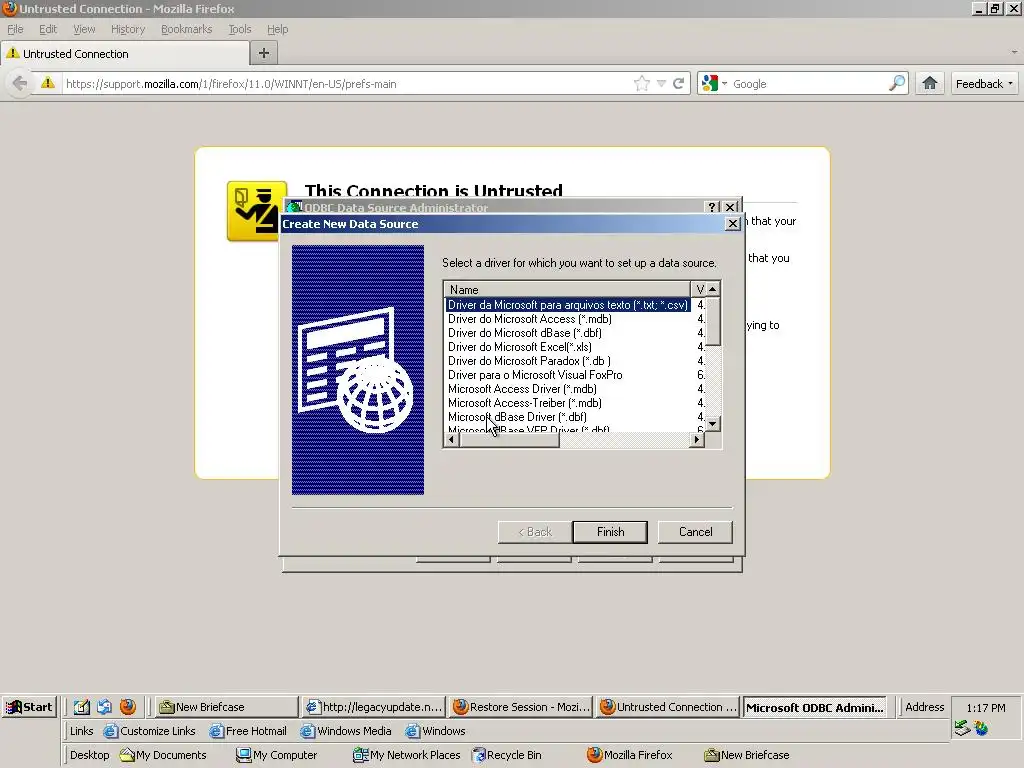Open the Tools menu

click(239, 29)
